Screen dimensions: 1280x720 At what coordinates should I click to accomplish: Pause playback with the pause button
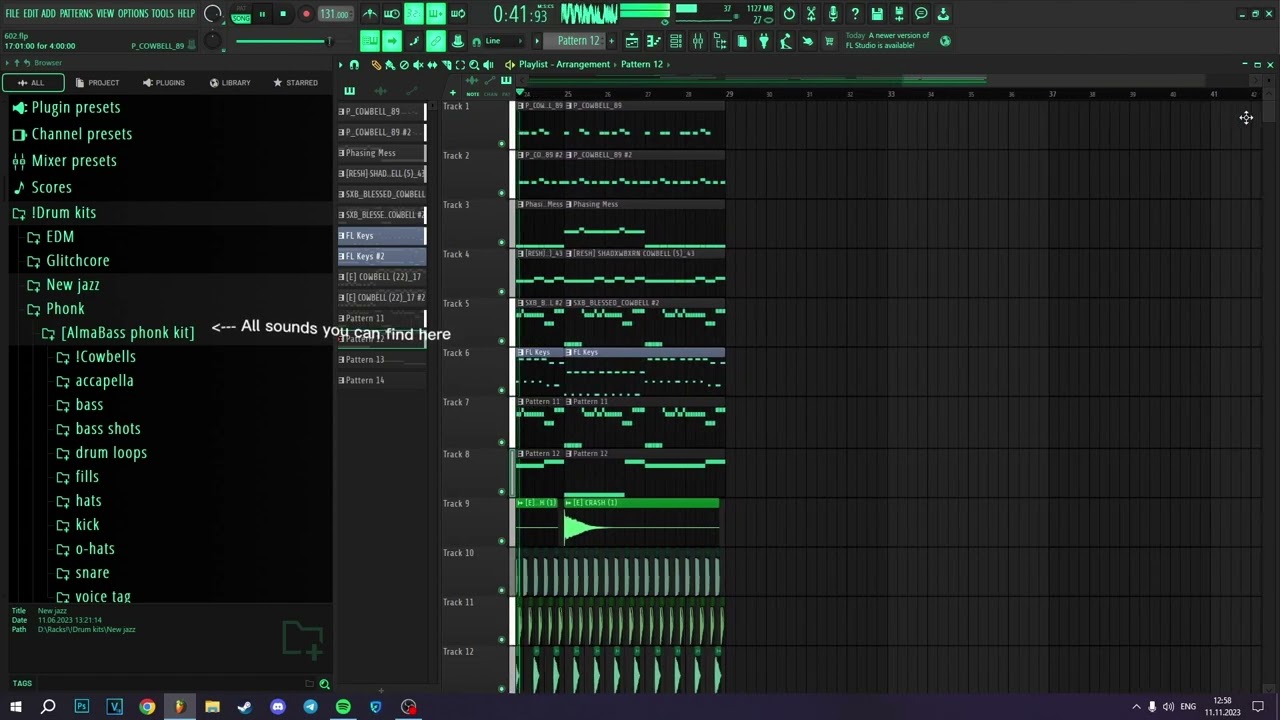pos(262,14)
